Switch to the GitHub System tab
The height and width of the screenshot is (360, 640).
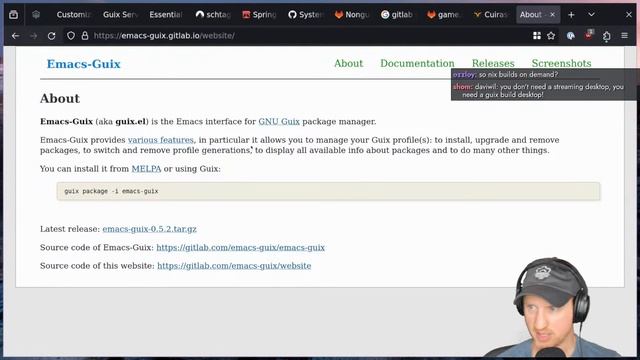coord(306,15)
